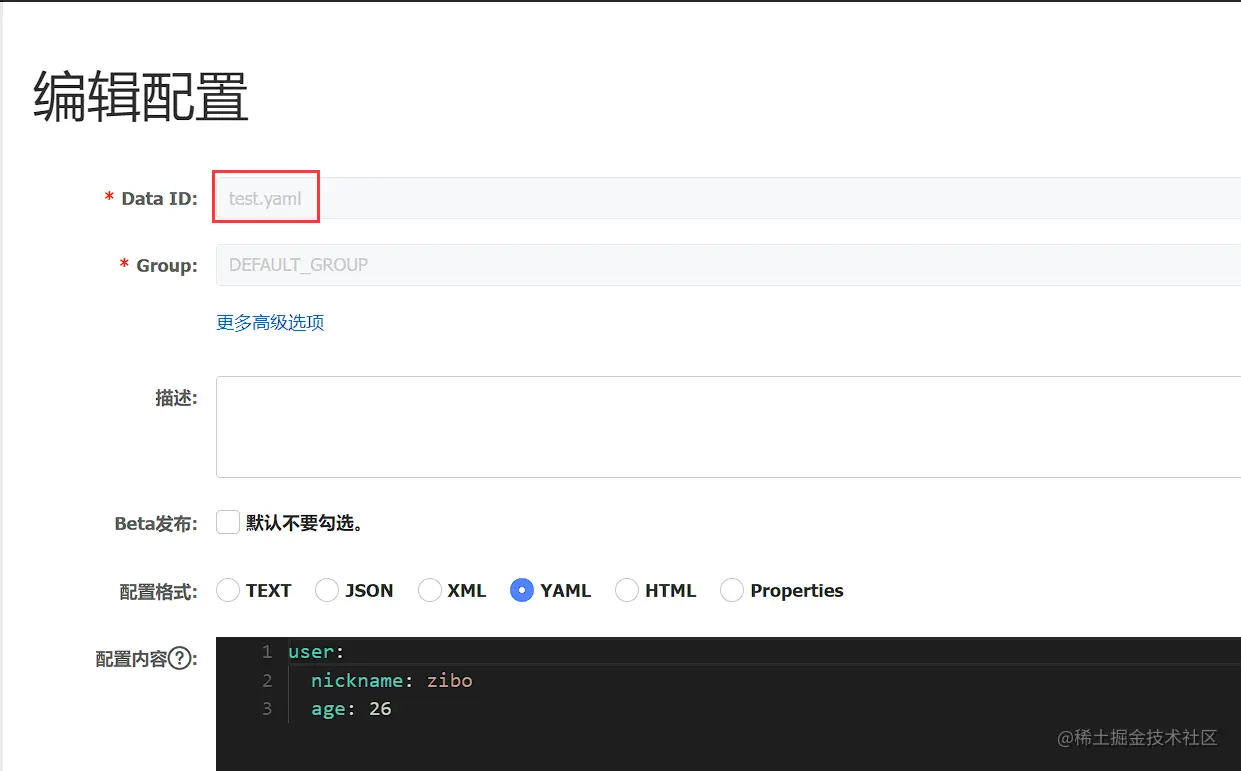Select the TEXT format radio button
This screenshot has width=1241, height=771.
(x=228, y=590)
